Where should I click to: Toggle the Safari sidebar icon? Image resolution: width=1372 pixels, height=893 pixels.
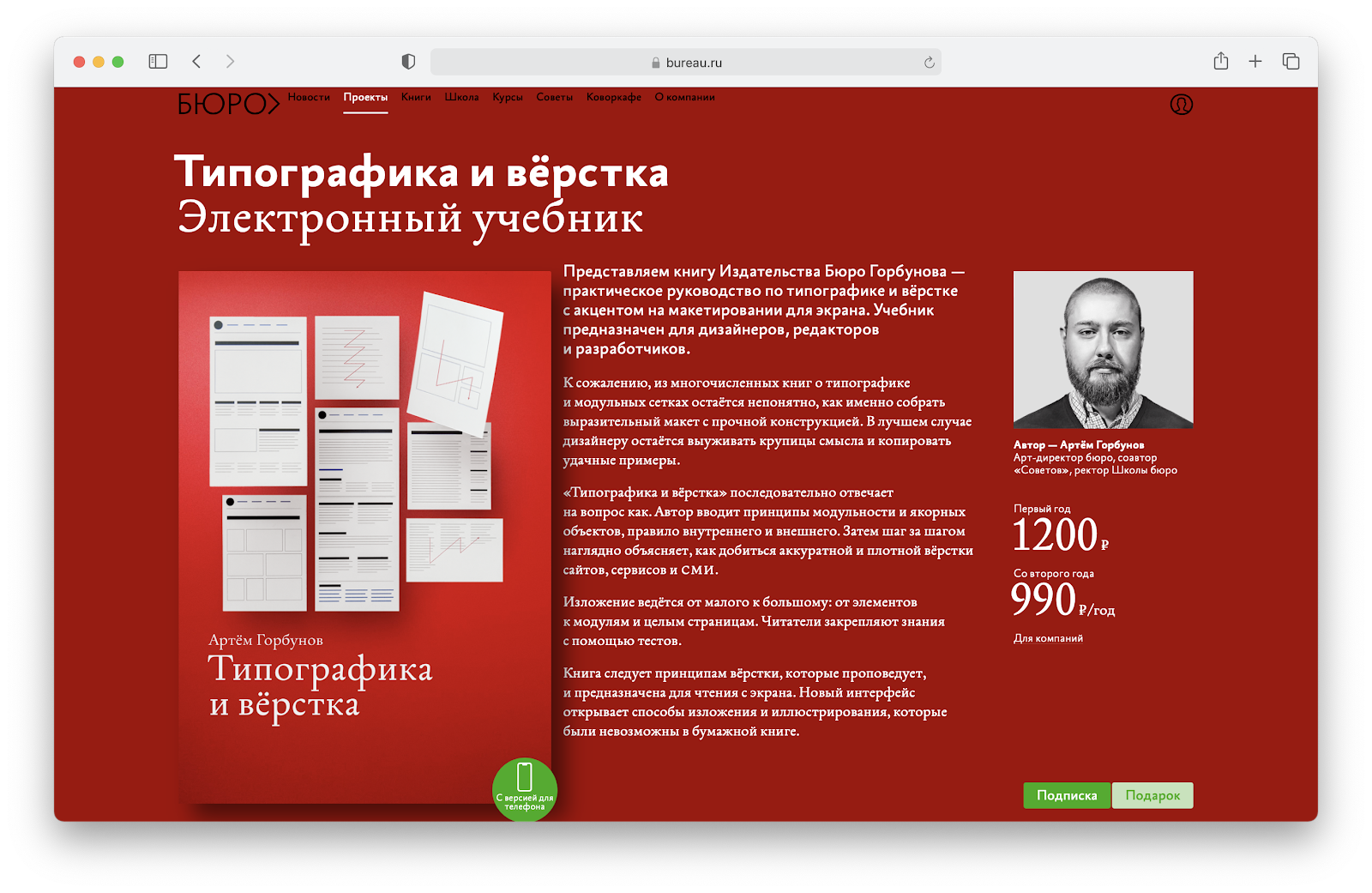point(158,62)
